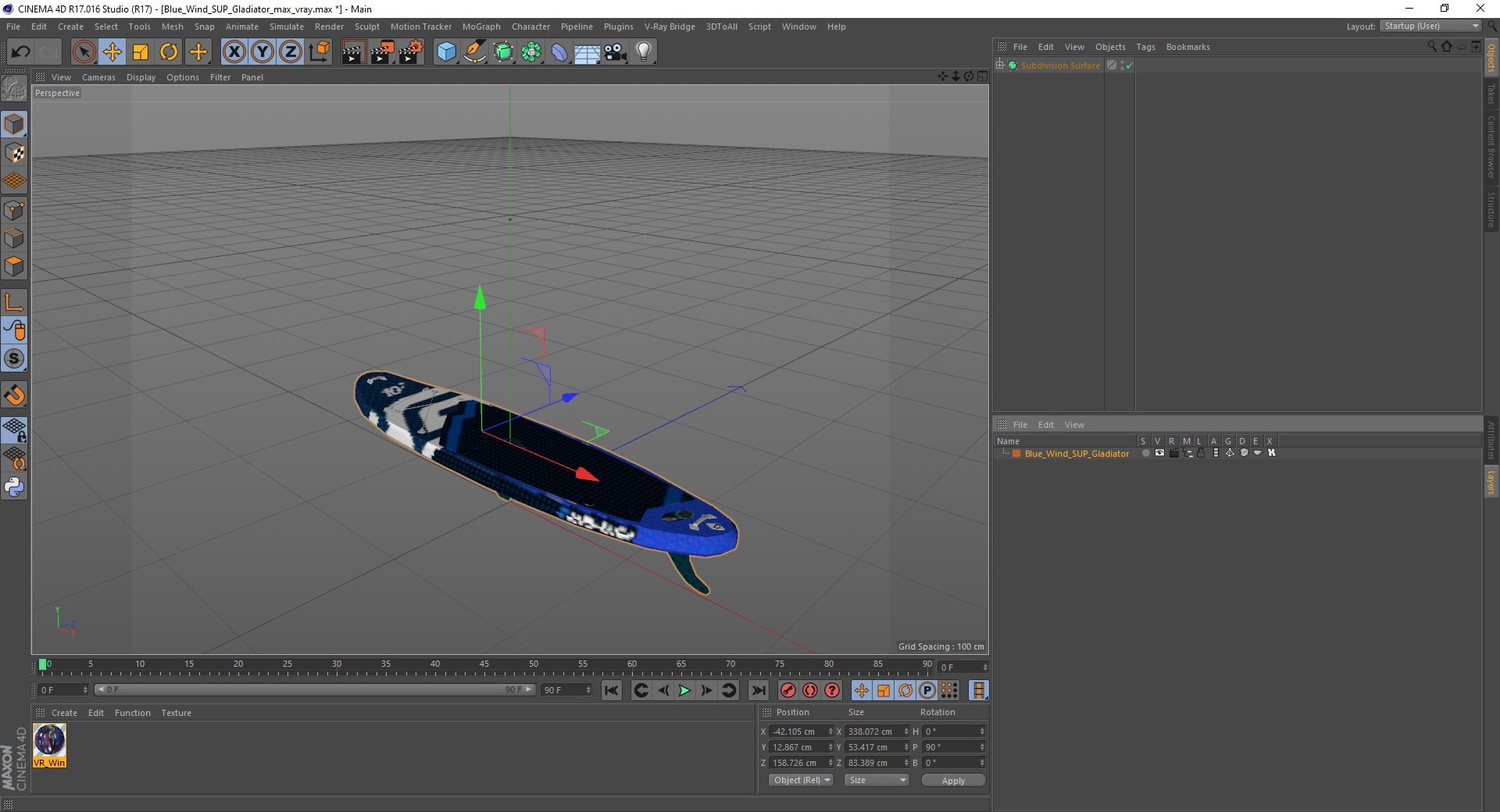Screen dimensions: 1500x812
Task: Expand the Subdivision Surface object tree
Action: (x=1000, y=66)
